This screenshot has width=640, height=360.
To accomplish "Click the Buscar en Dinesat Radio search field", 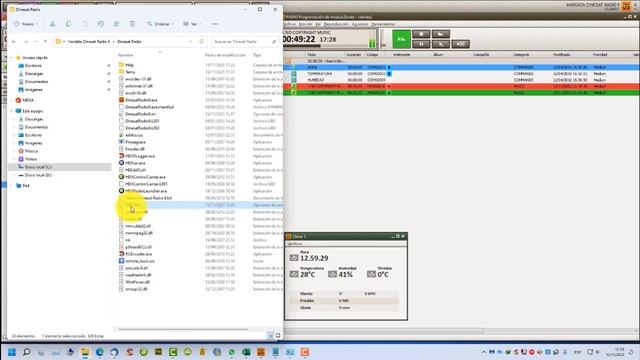I will tap(244, 42).
